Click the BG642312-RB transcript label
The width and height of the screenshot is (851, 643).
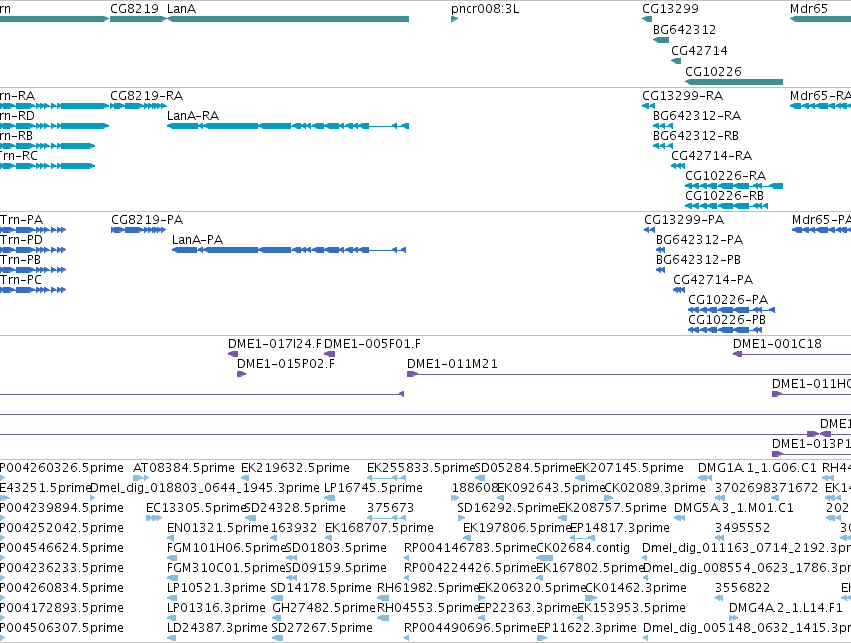(696, 136)
